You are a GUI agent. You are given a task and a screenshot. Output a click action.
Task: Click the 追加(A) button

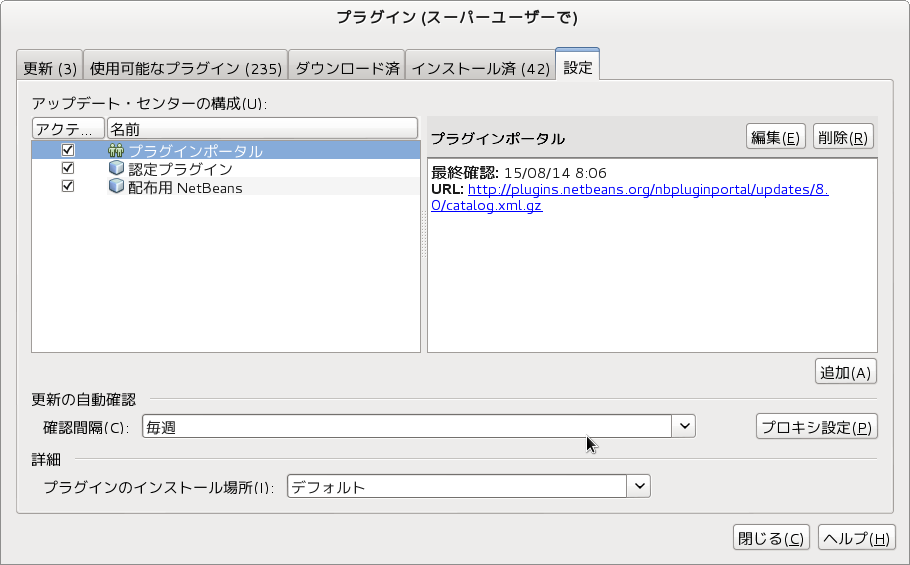pos(846,372)
